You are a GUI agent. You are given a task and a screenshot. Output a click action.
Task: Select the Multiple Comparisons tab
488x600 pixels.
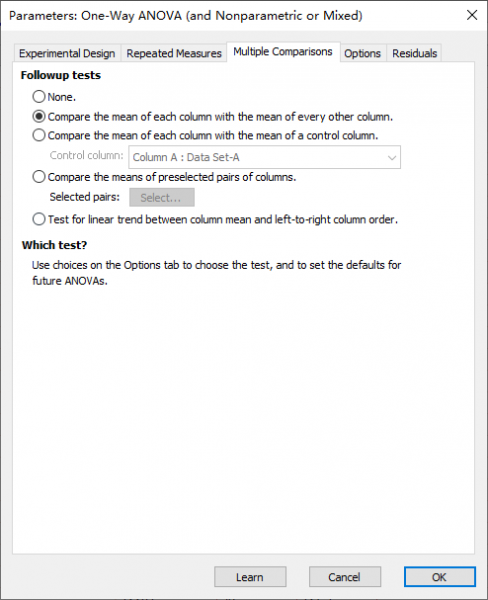(x=283, y=52)
